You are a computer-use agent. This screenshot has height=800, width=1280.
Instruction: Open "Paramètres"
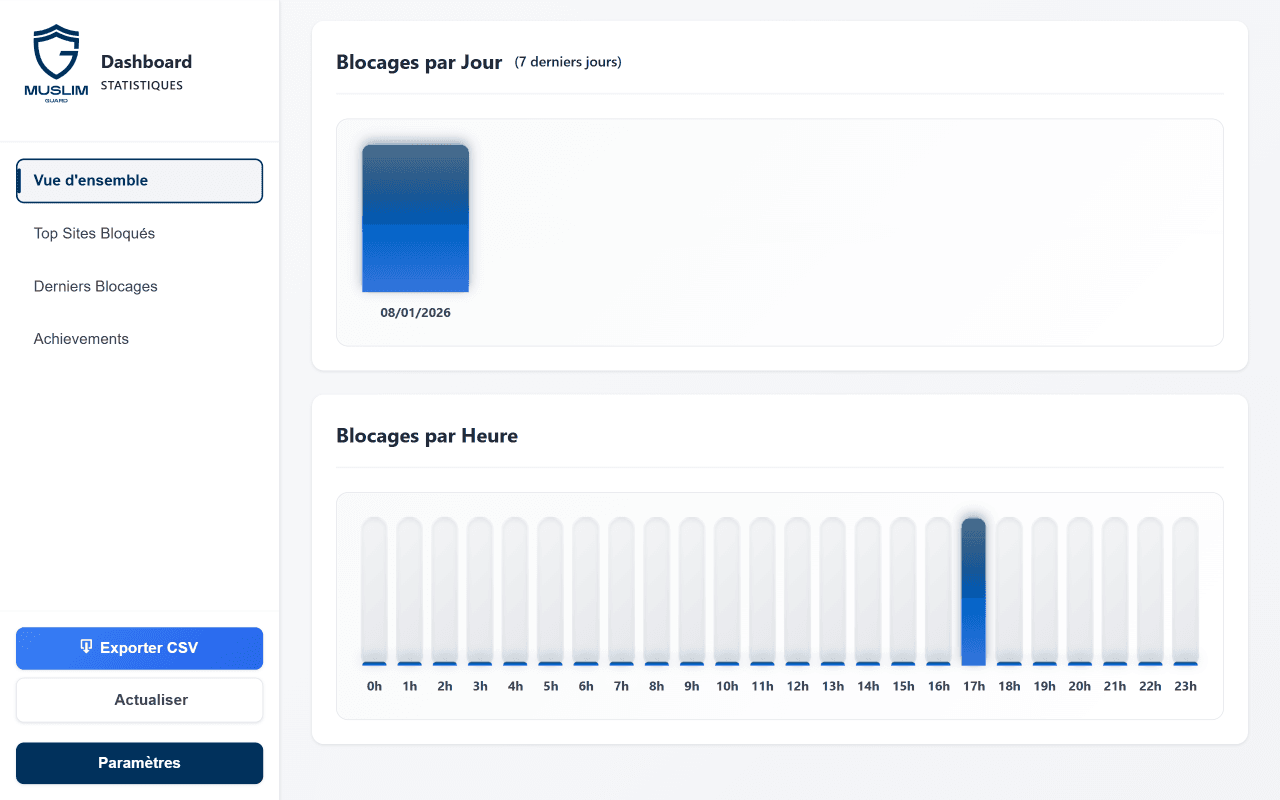(139, 762)
